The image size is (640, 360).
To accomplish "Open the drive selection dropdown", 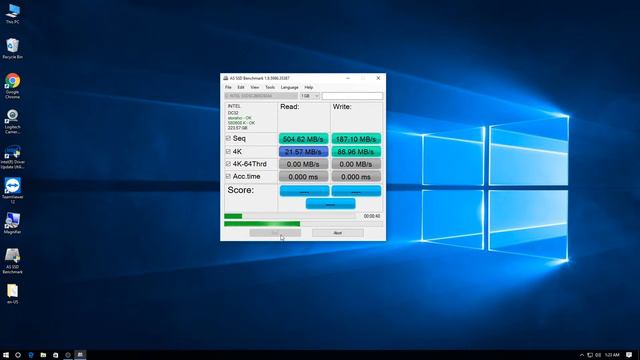I will click(261, 96).
